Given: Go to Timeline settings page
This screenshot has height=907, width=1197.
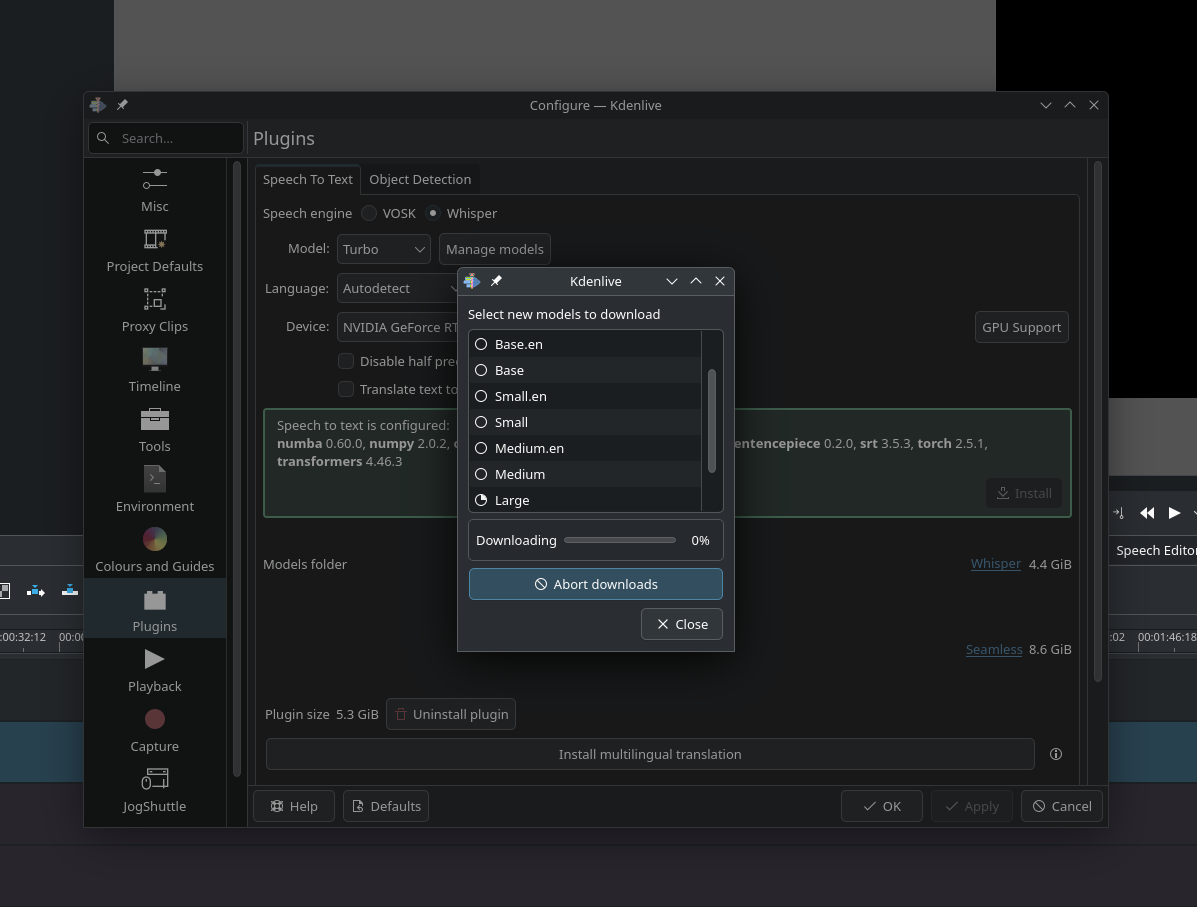Looking at the screenshot, I should point(154,371).
